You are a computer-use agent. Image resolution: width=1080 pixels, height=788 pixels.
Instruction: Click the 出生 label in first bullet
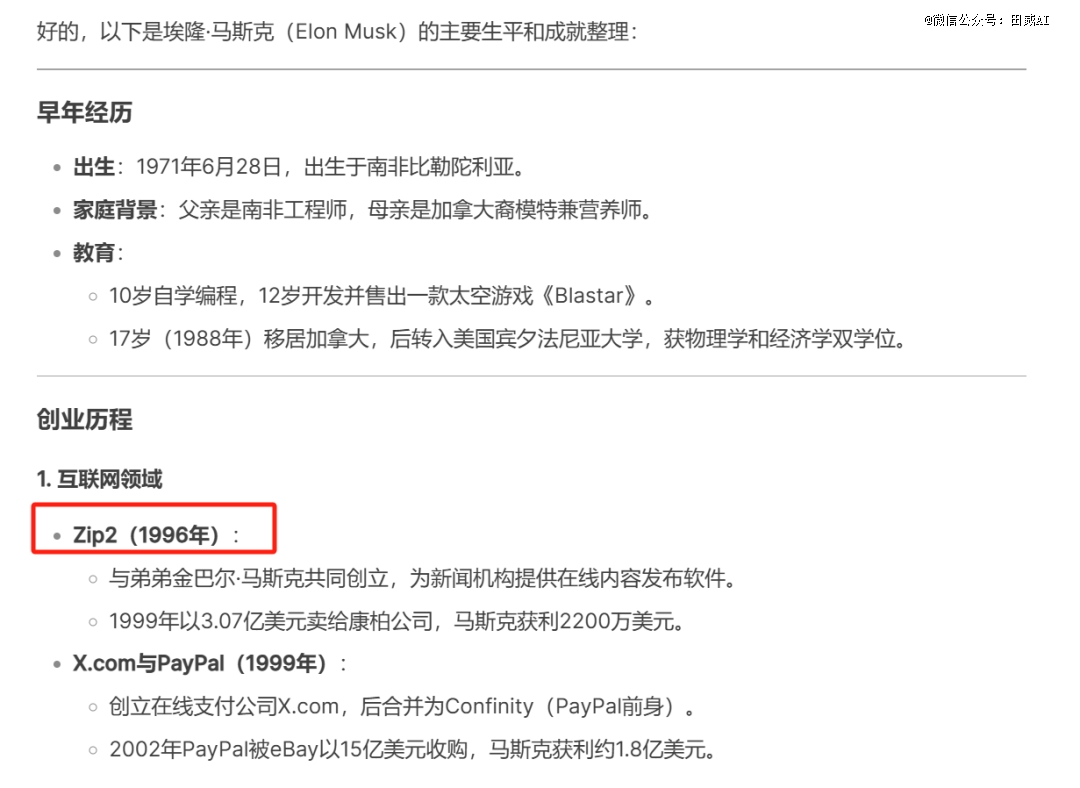(94, 167)
